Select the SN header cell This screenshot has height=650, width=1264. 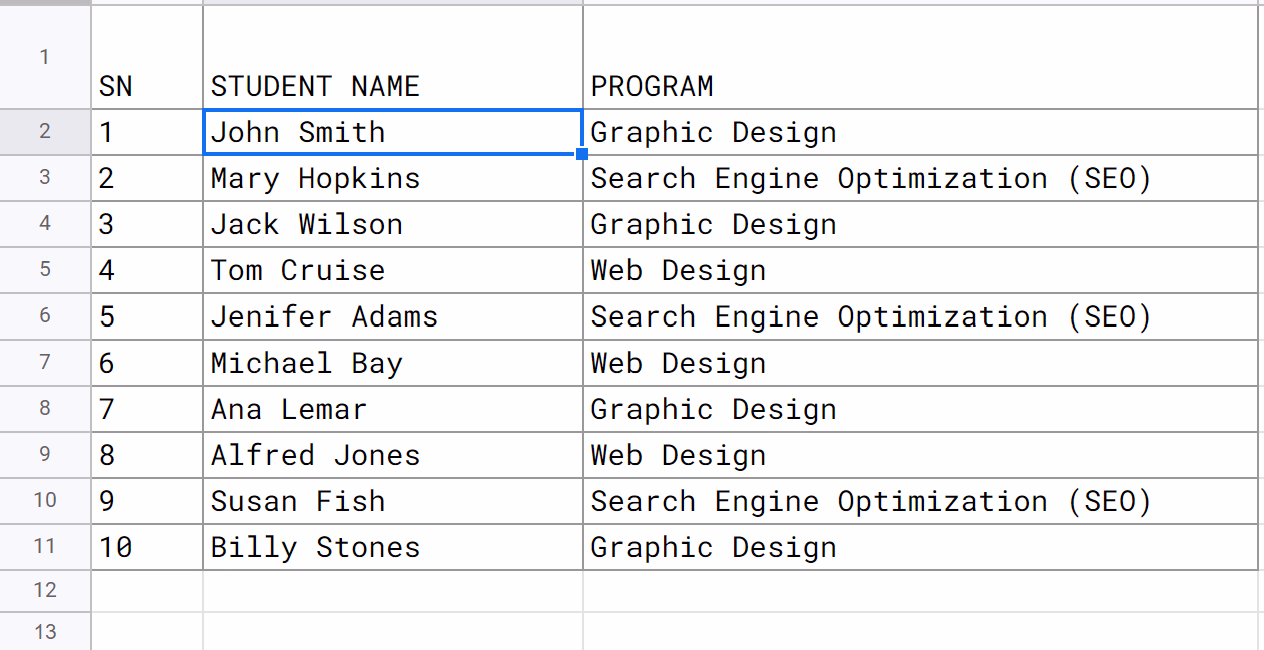tap(146, 86)
